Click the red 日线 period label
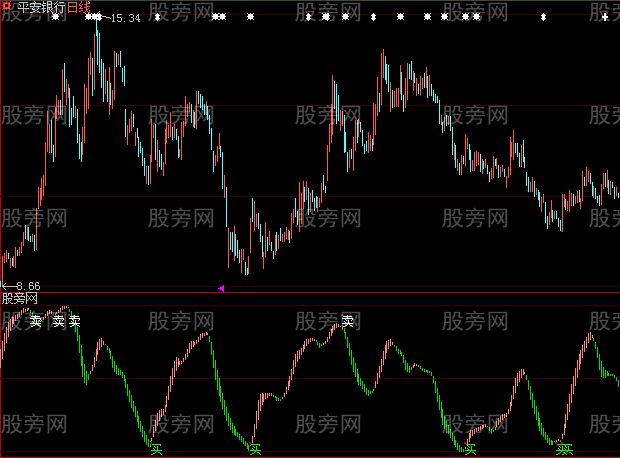Image resolution: width=620 pixels, height=458 pixels. tap(80, 7)
